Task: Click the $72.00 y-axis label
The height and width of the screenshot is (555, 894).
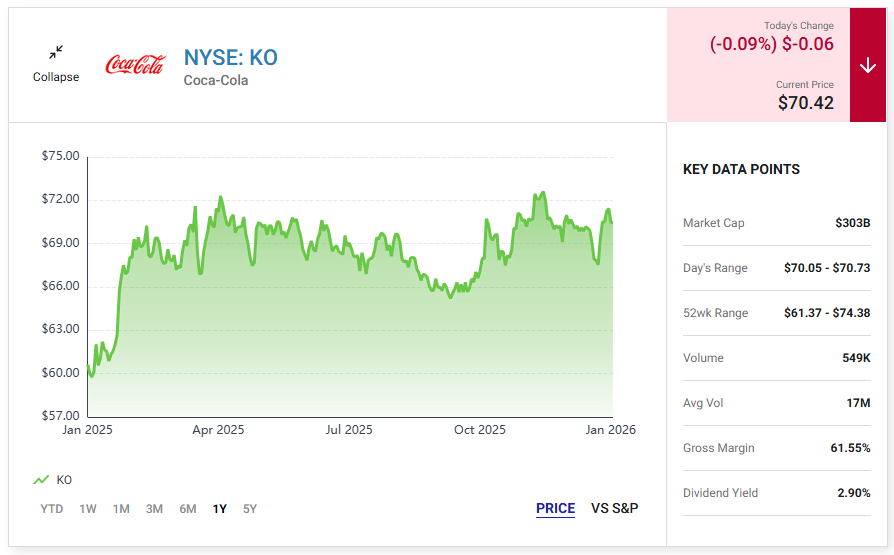Action: point(60,199)
